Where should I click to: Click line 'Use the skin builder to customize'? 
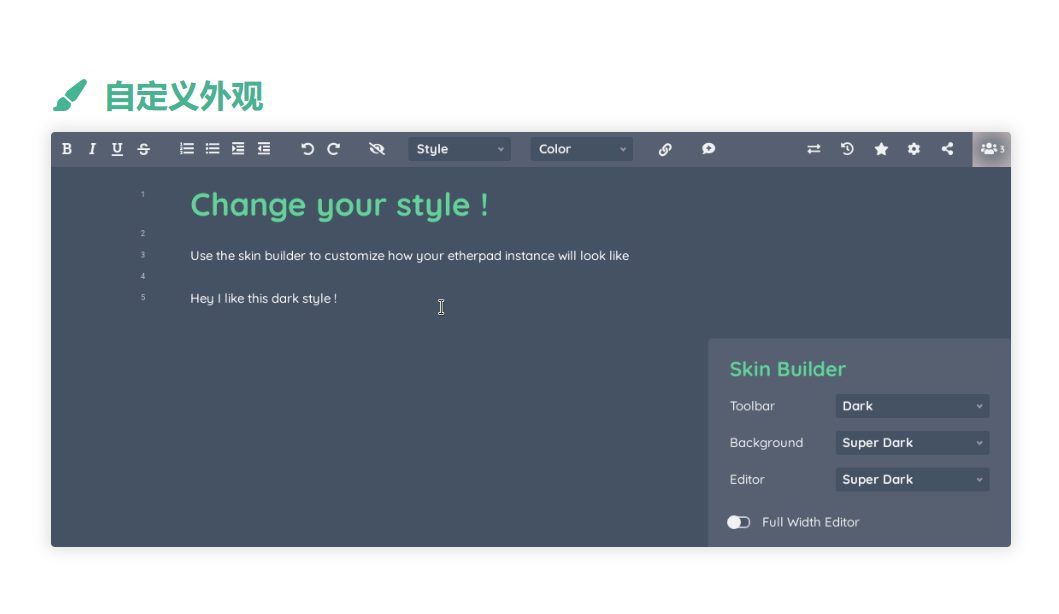pos(409,256)
